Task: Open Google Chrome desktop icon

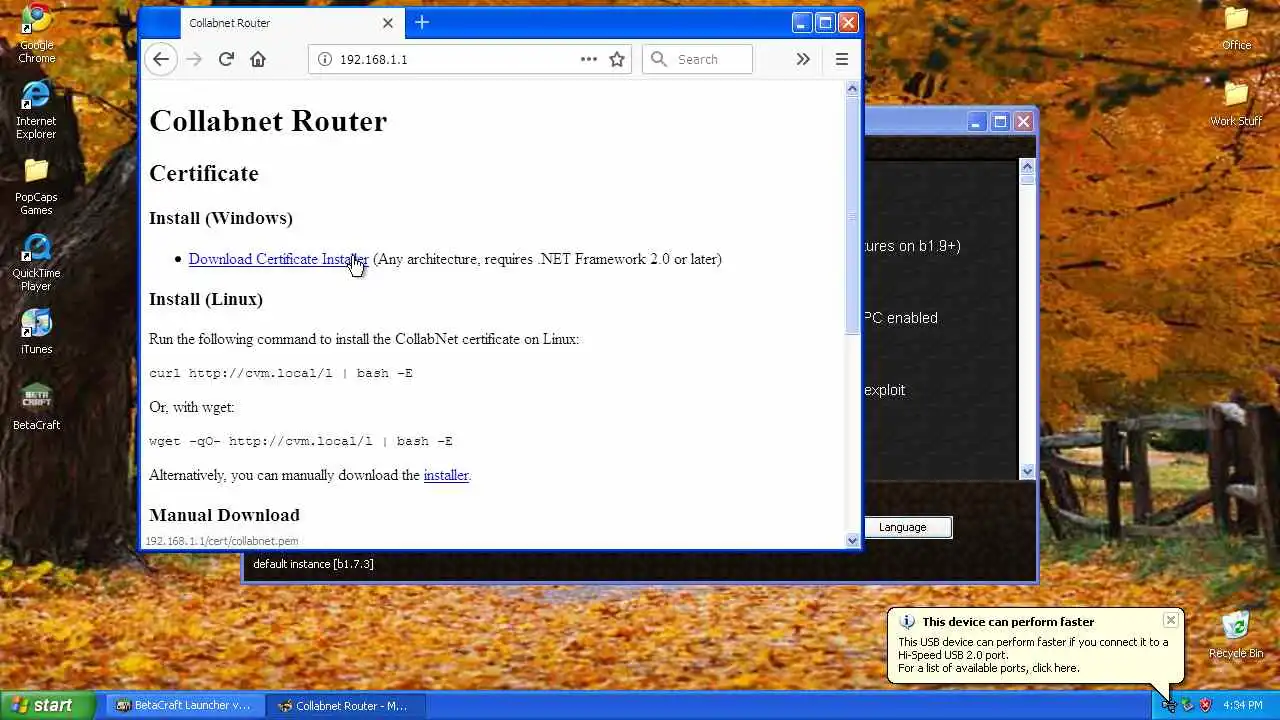Action: click(x=37, y=34)
